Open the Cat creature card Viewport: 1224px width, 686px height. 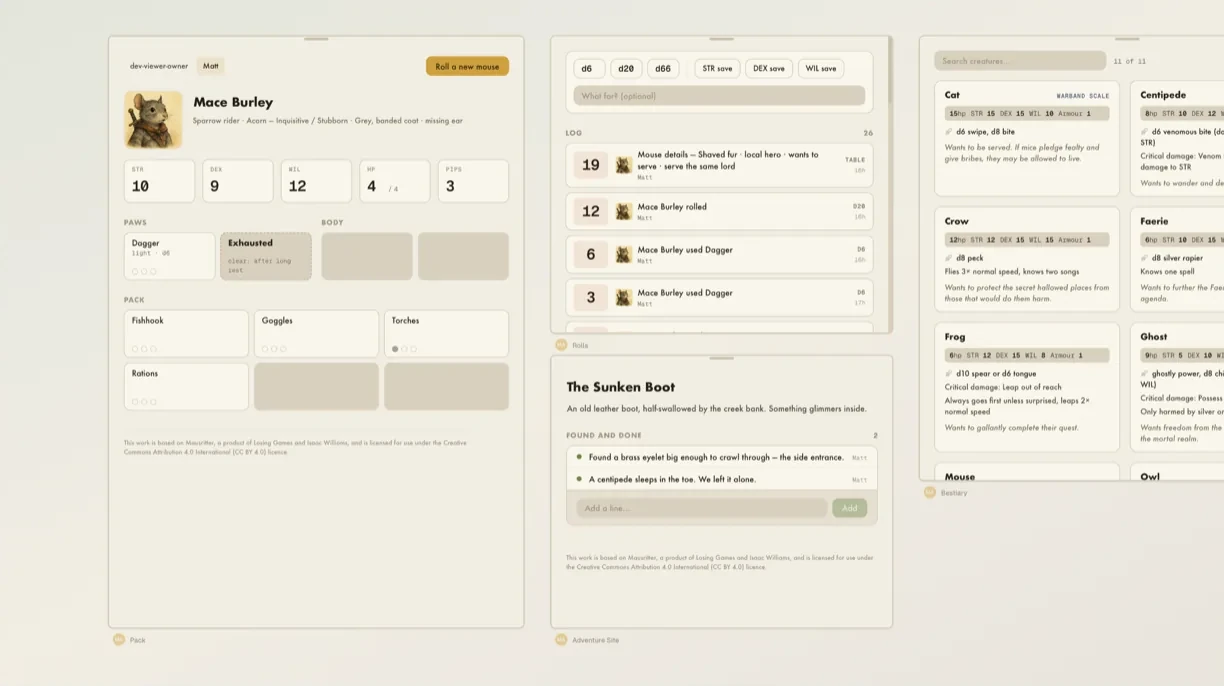point(1027,140)
